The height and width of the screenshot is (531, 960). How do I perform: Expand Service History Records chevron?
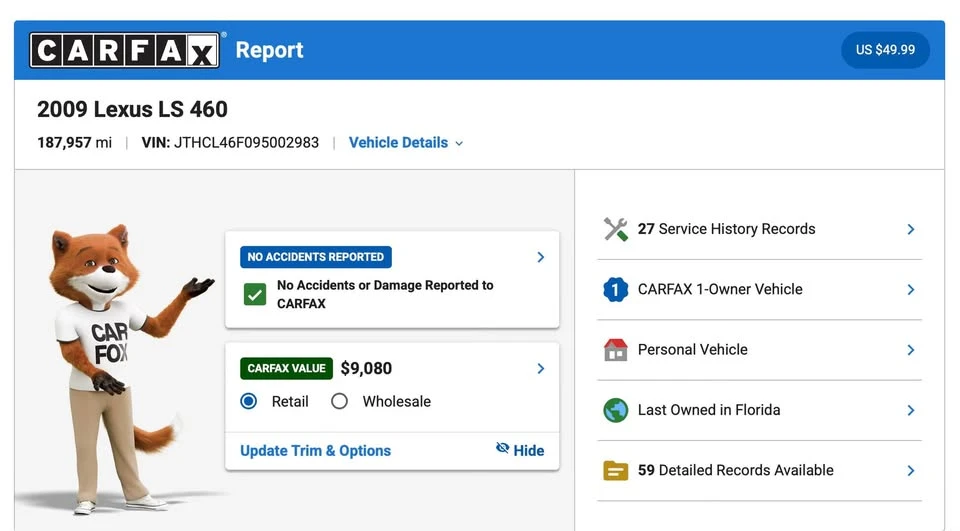[x=911, y=229]
